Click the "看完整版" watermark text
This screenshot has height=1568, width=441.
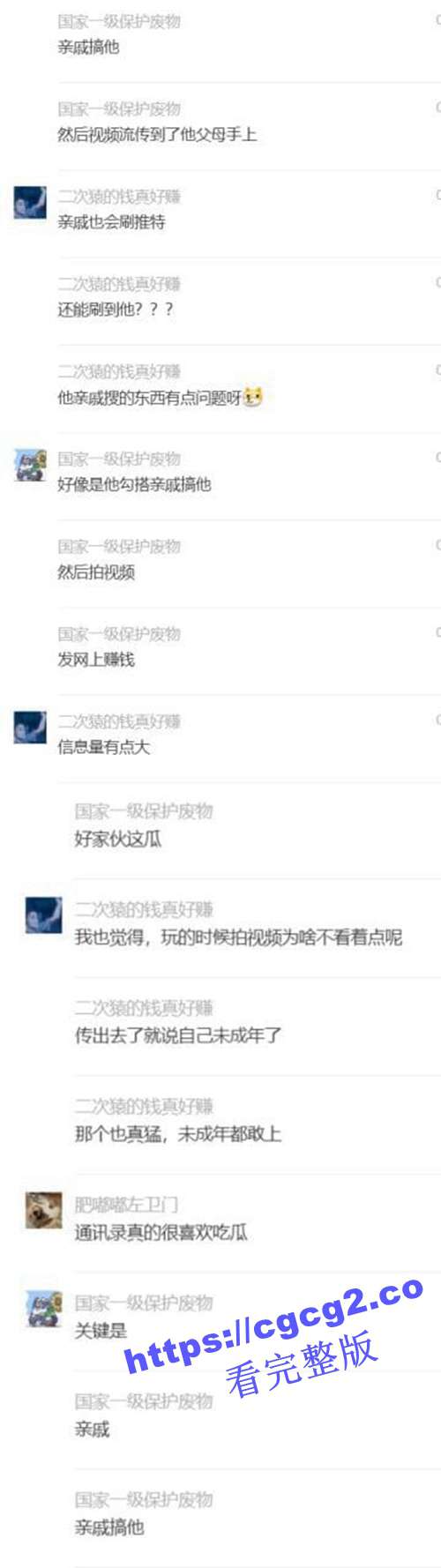pyautogui.click(x=302, y=1364)
